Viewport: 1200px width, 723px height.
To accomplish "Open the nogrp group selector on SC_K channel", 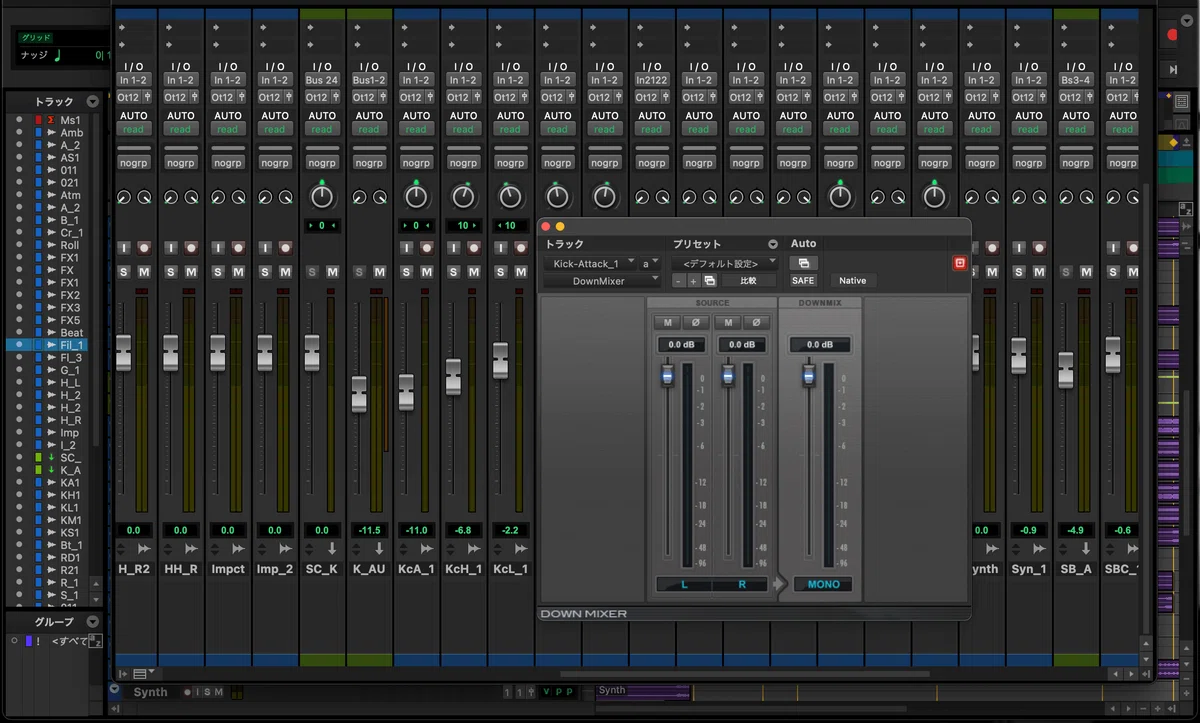I will [322, 162].
